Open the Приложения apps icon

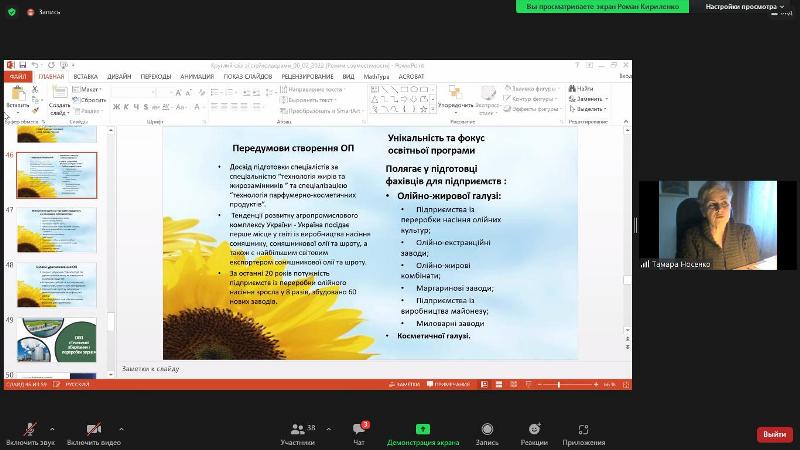pyautogui.click(x=583, y=428)
